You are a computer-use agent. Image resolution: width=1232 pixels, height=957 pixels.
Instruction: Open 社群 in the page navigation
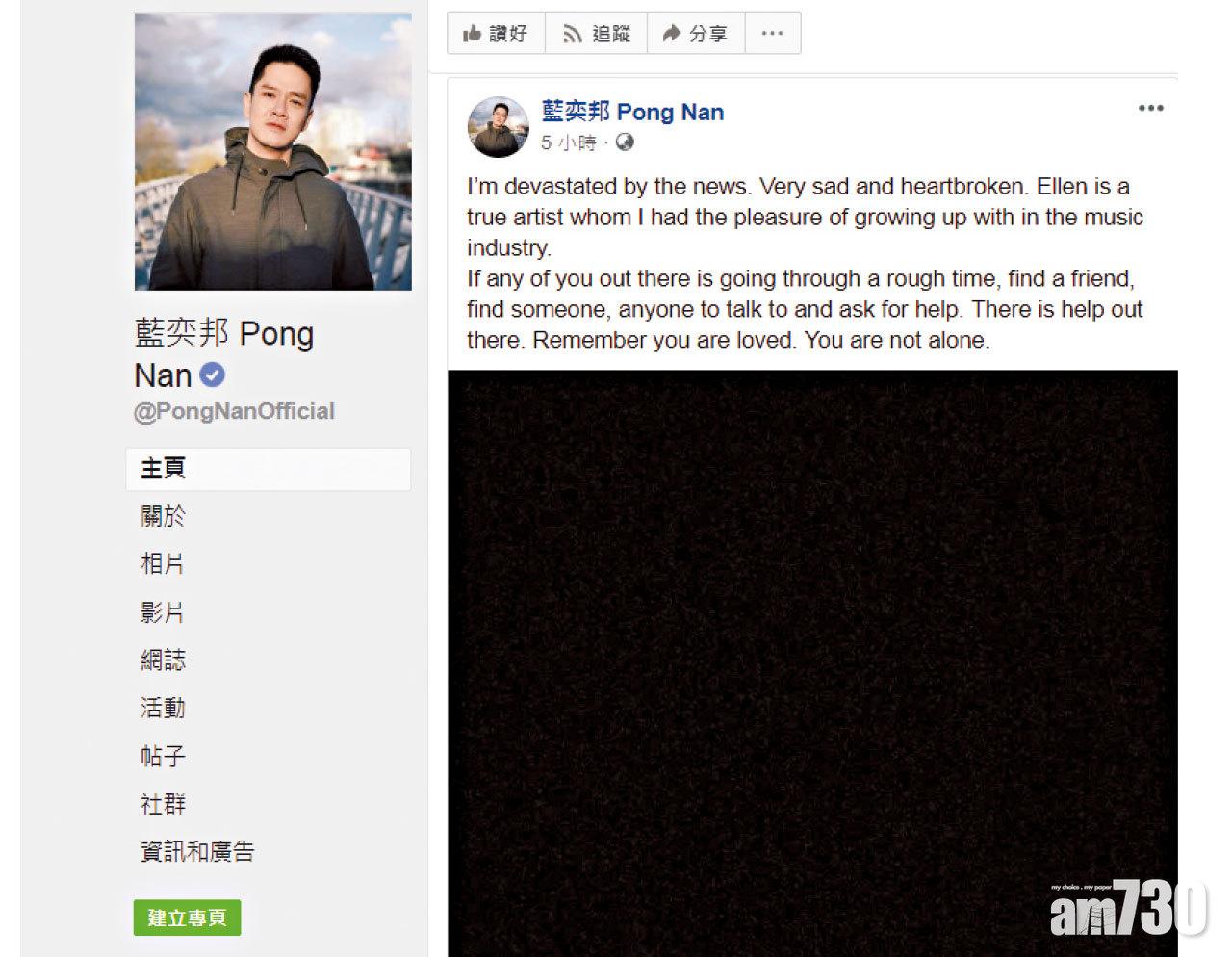164,804
